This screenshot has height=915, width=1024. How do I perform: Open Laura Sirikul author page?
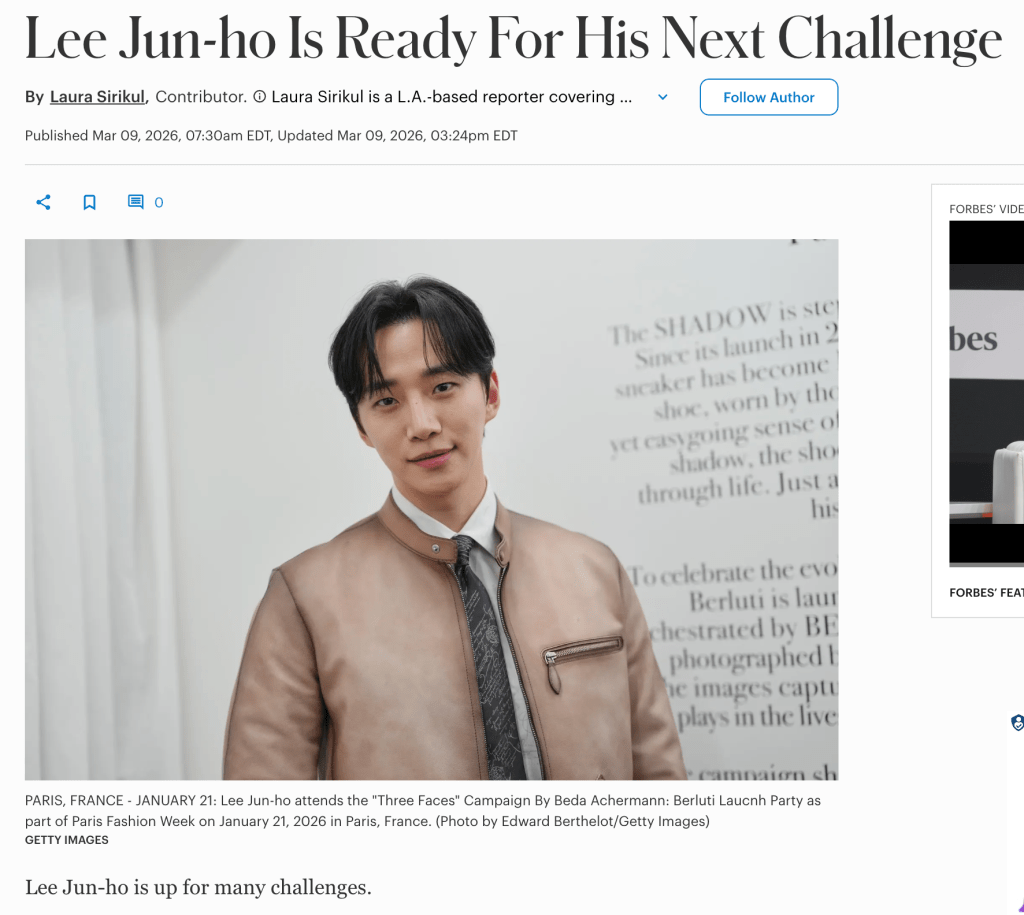coord(97,97)
